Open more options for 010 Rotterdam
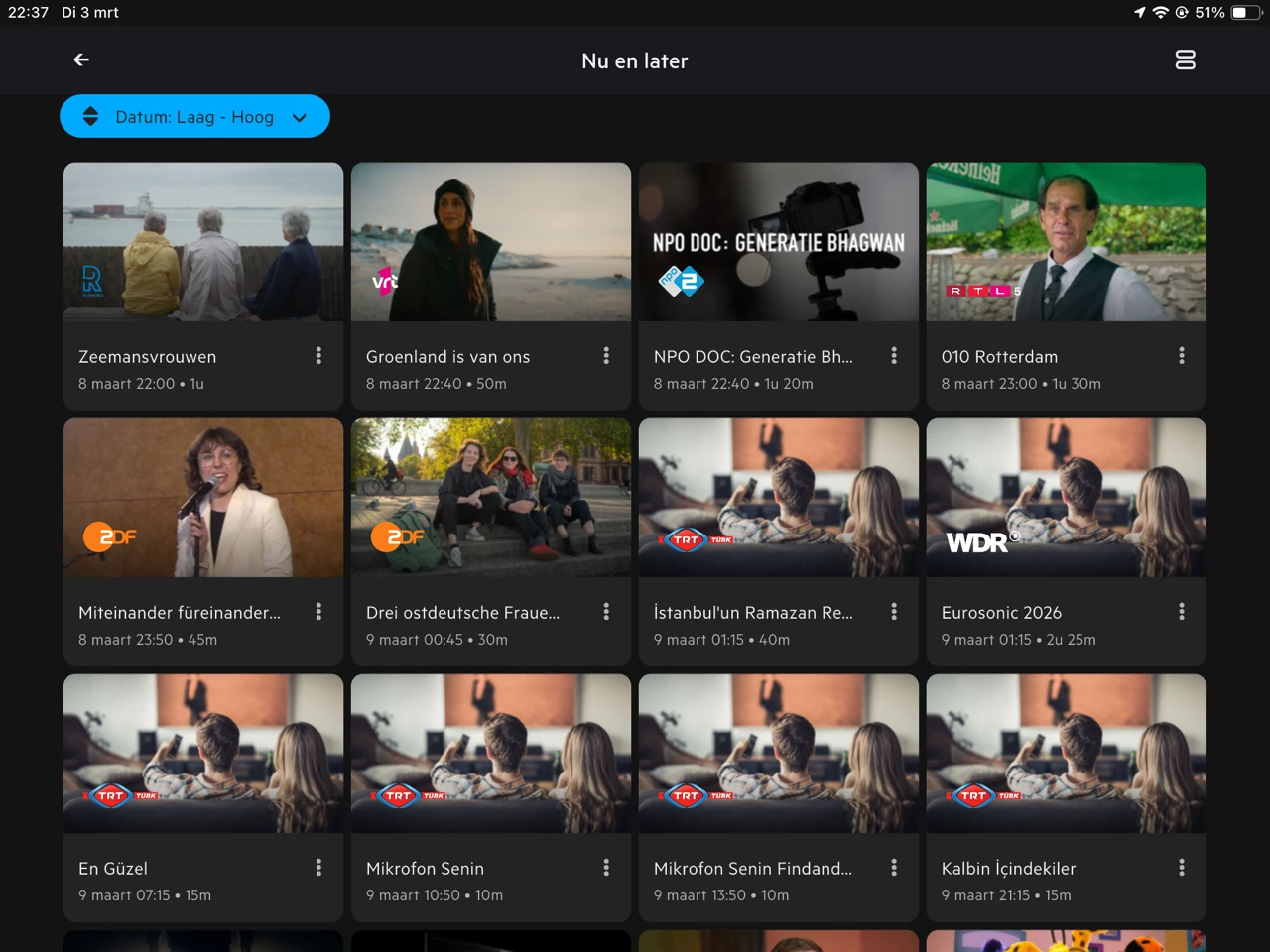This screenshot has width=1270, height=952. (x=1182, y=355)
